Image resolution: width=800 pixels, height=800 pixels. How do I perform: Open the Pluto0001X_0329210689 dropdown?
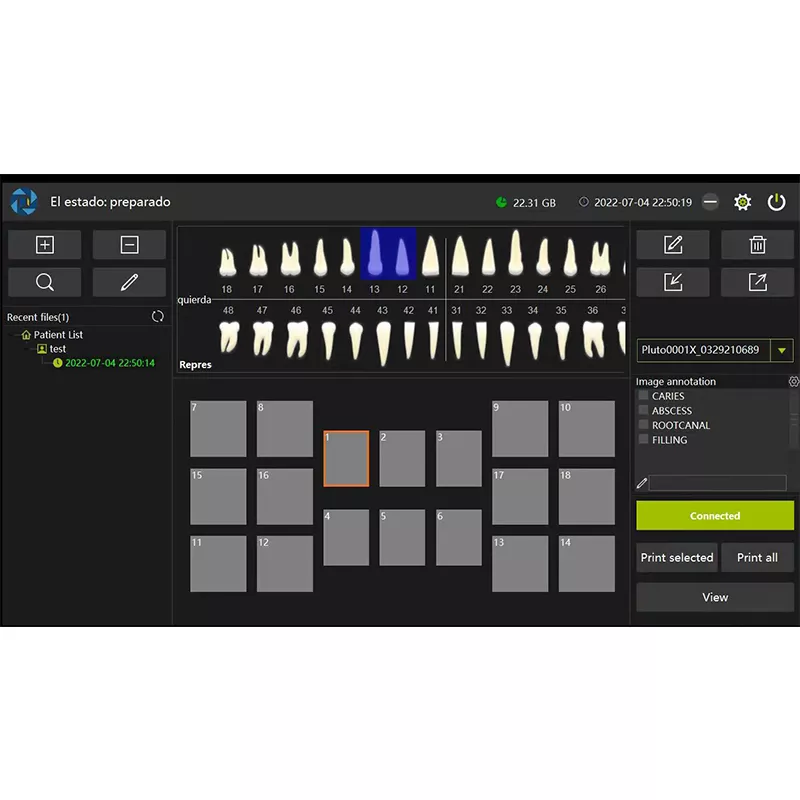click(782, 350)
